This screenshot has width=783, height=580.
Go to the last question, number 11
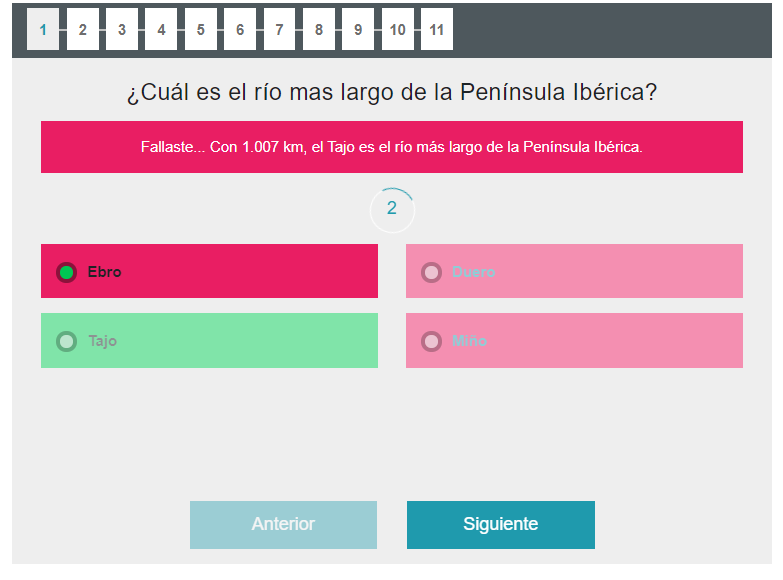[x=437, y=29]
